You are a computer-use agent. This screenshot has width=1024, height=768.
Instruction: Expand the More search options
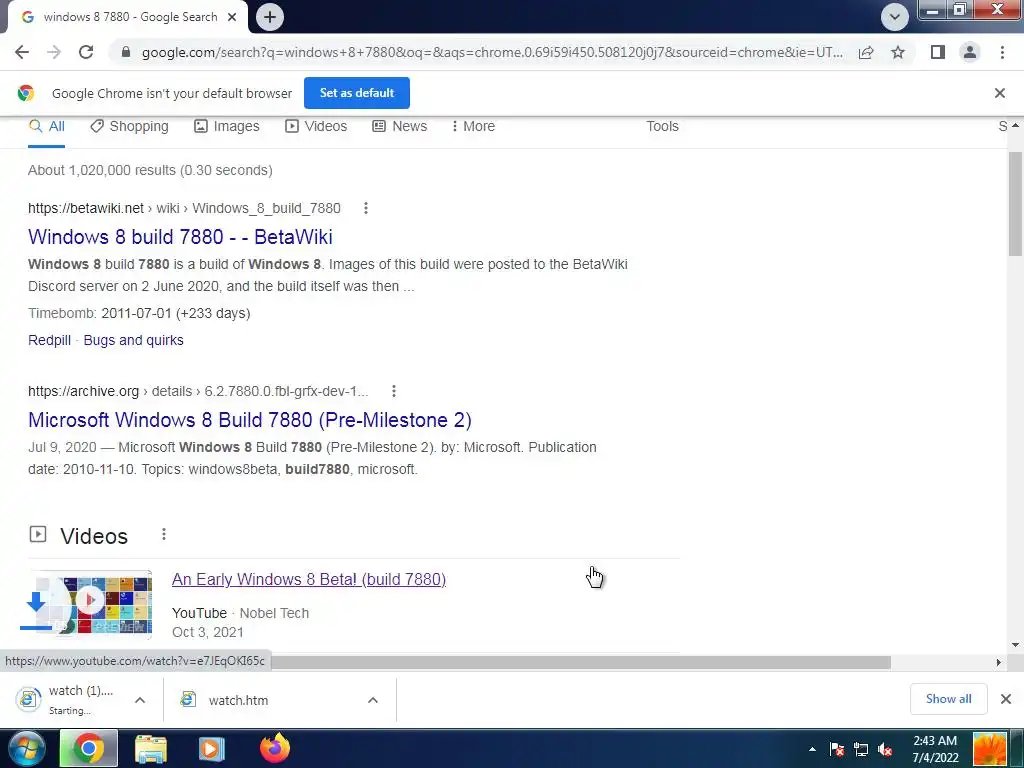(x=473, y=126)
